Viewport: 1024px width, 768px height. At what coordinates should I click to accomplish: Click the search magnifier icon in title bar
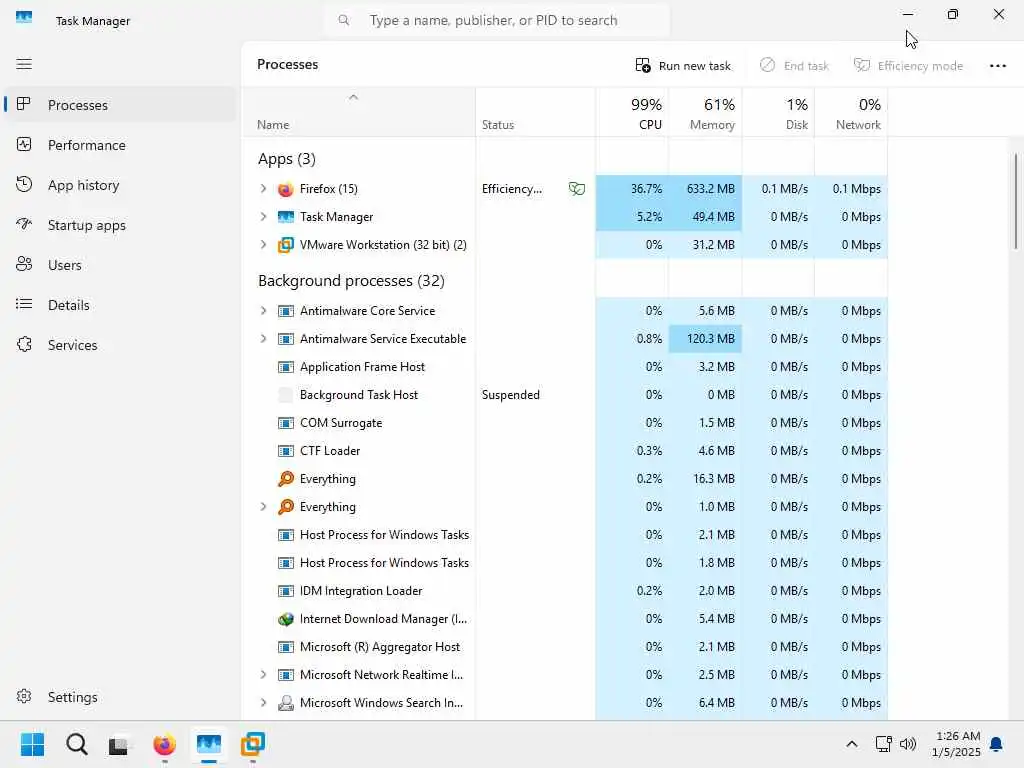click(344, 20)
